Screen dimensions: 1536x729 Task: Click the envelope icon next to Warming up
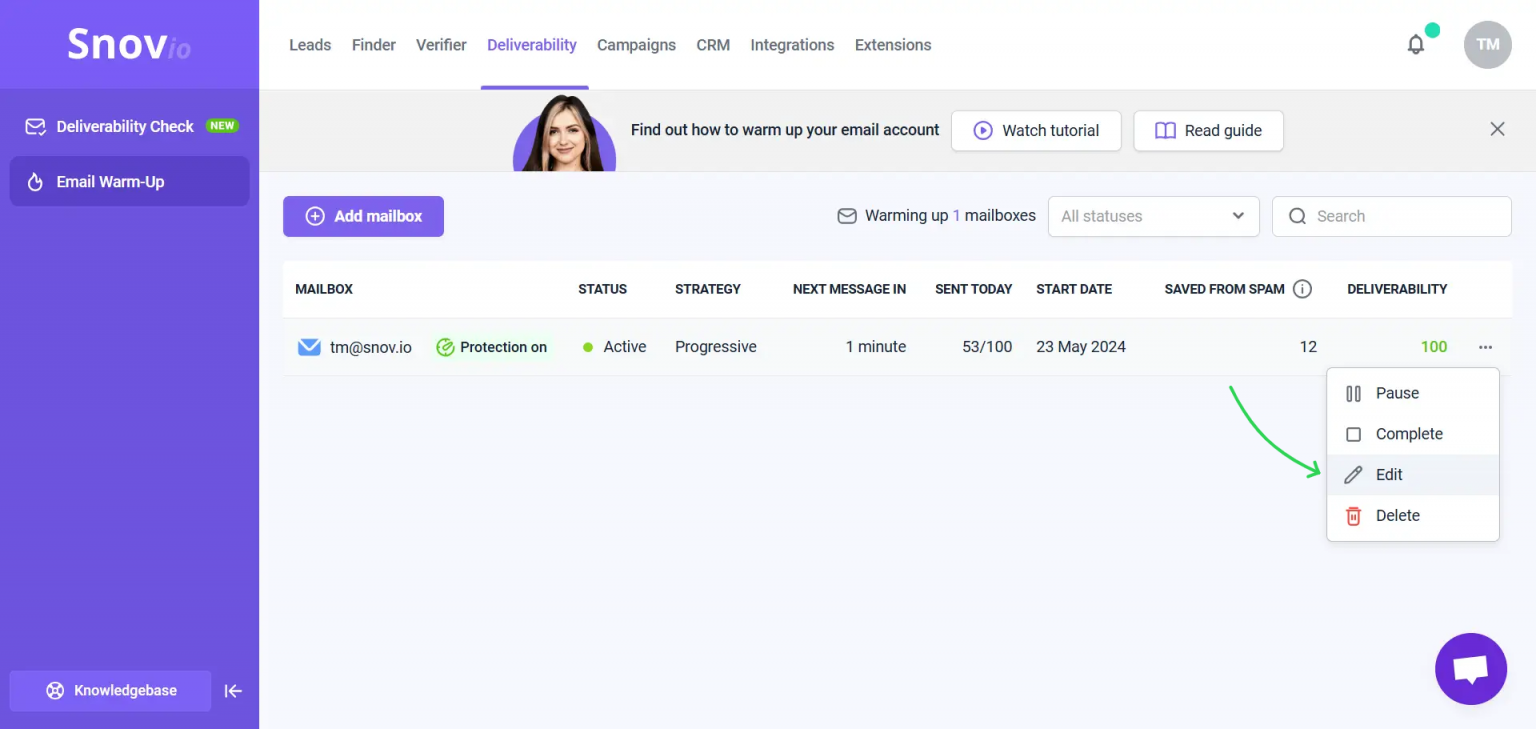pyautogui.click(x=847, y=216)
